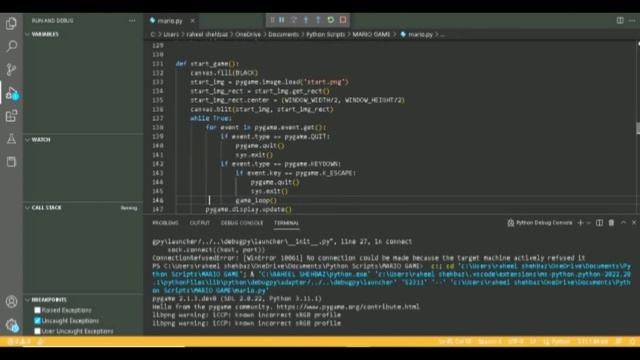Click the pygame.display.update() line

pyautogui.click(x=249, y=209)
